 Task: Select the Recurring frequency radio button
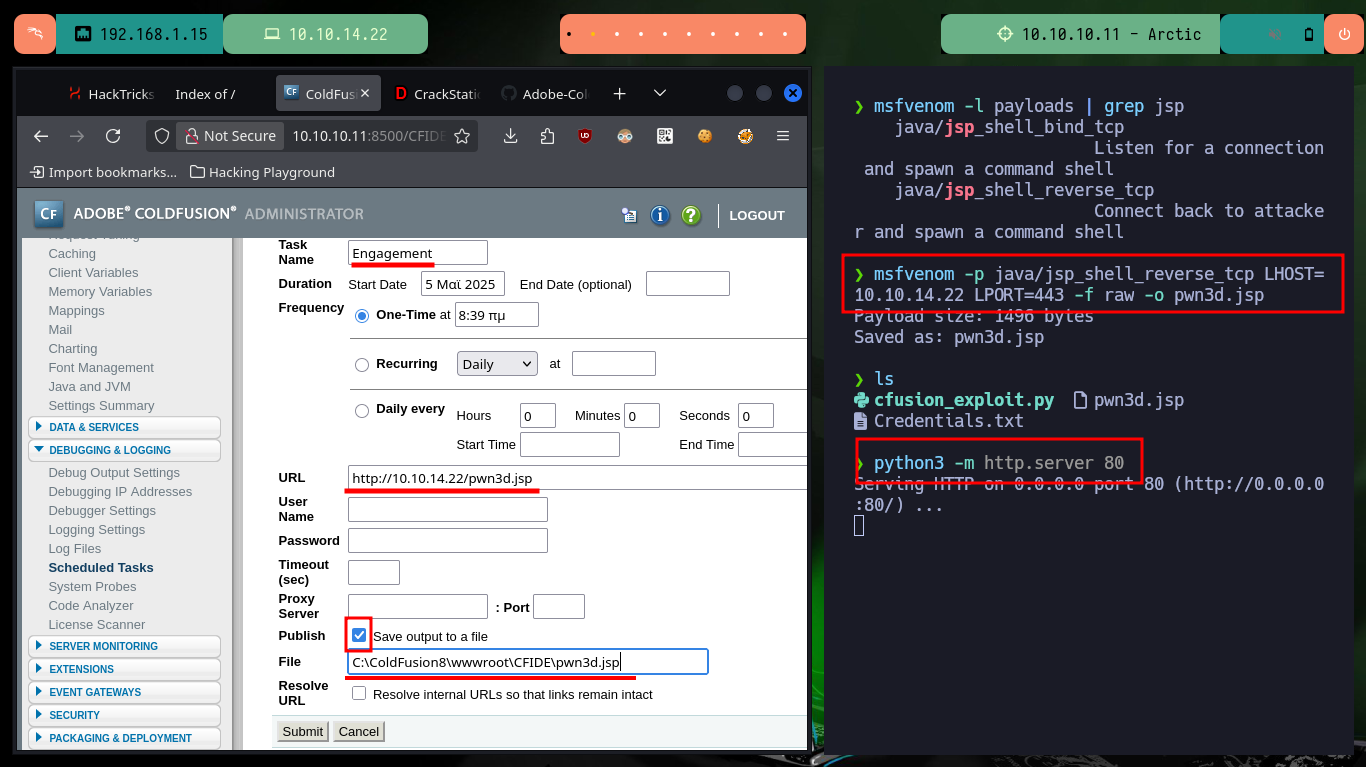(x=362, y=365)
